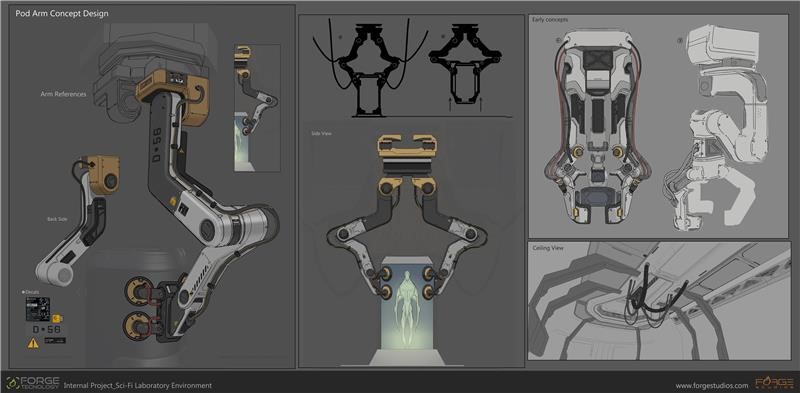Viewport: 800px width, 393px height.
Task: Click the small black label strip decal
Action: pos(55,340)
